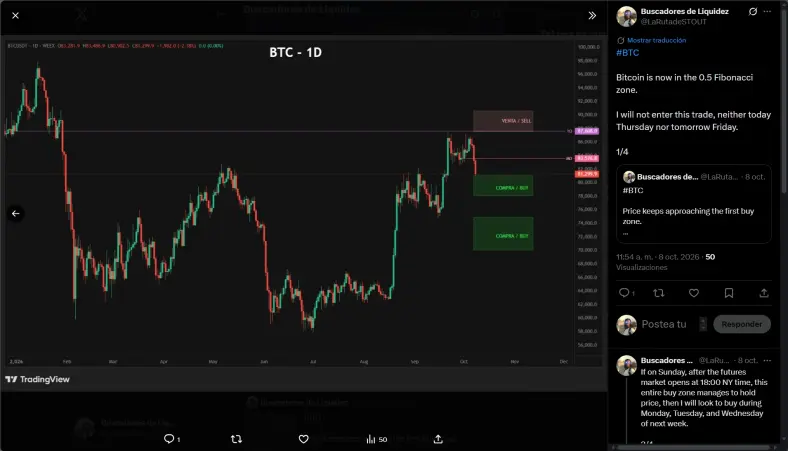This screenshot has width=788, height=451.
Task: Click the horizontal scrollbar at panel bottom
Action: [694, 447]
